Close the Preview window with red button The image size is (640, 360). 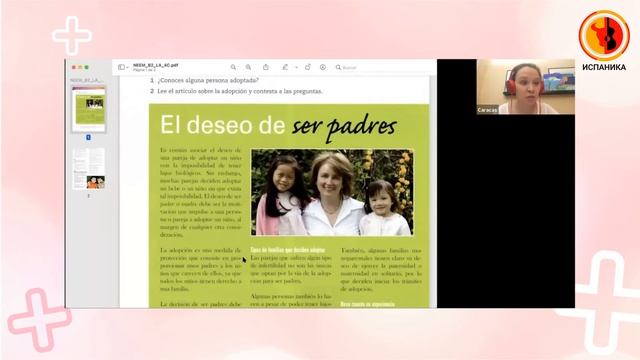(74, 67)
